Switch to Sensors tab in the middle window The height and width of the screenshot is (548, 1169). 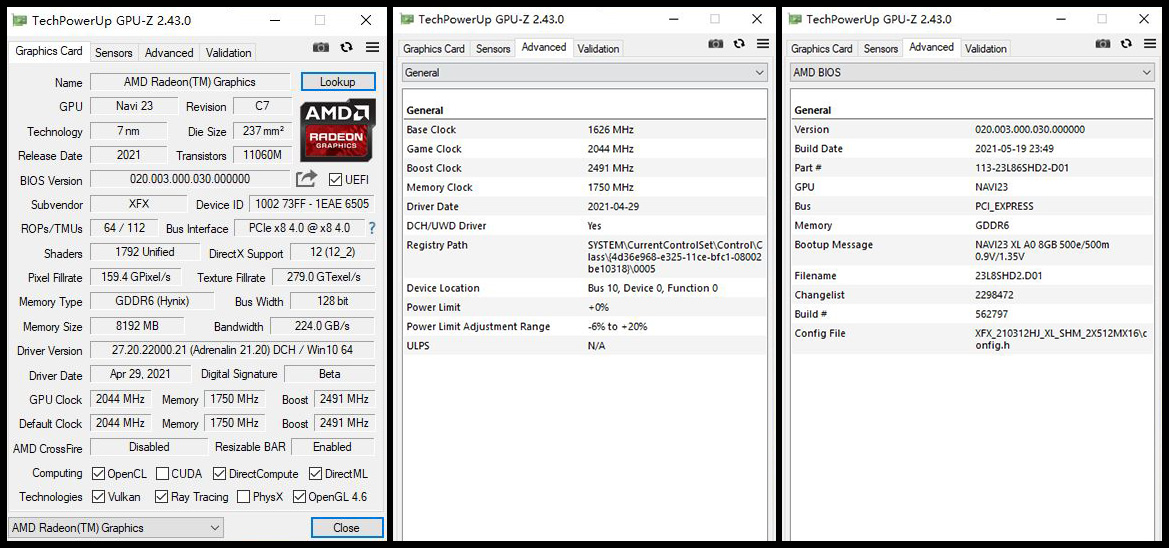[x=493, y=48]
